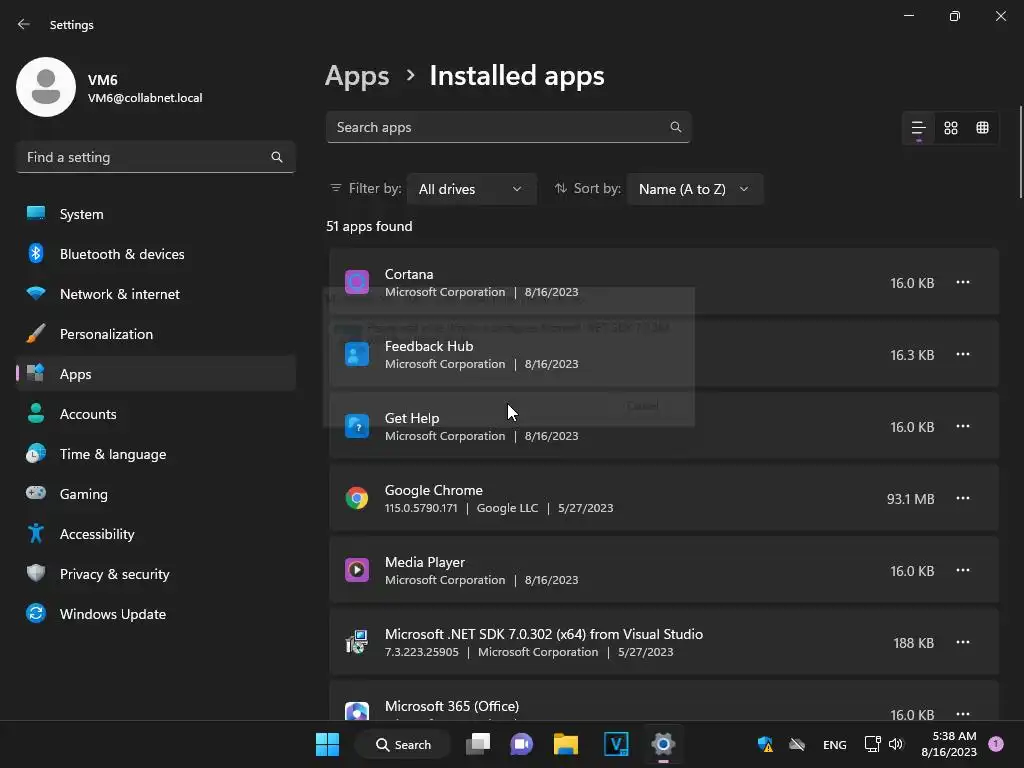
Task: Switch to tile table view layout
Action: (982, 128)
